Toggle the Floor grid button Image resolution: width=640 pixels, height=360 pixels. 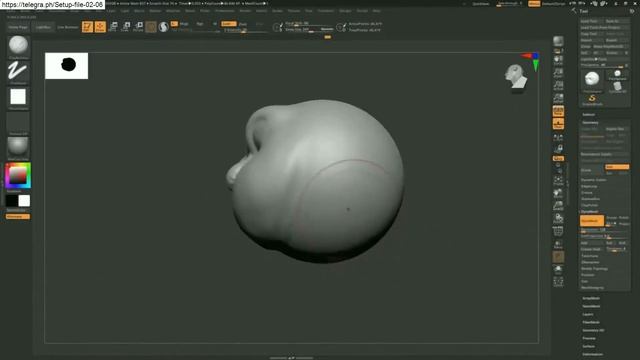click(558, 124)
